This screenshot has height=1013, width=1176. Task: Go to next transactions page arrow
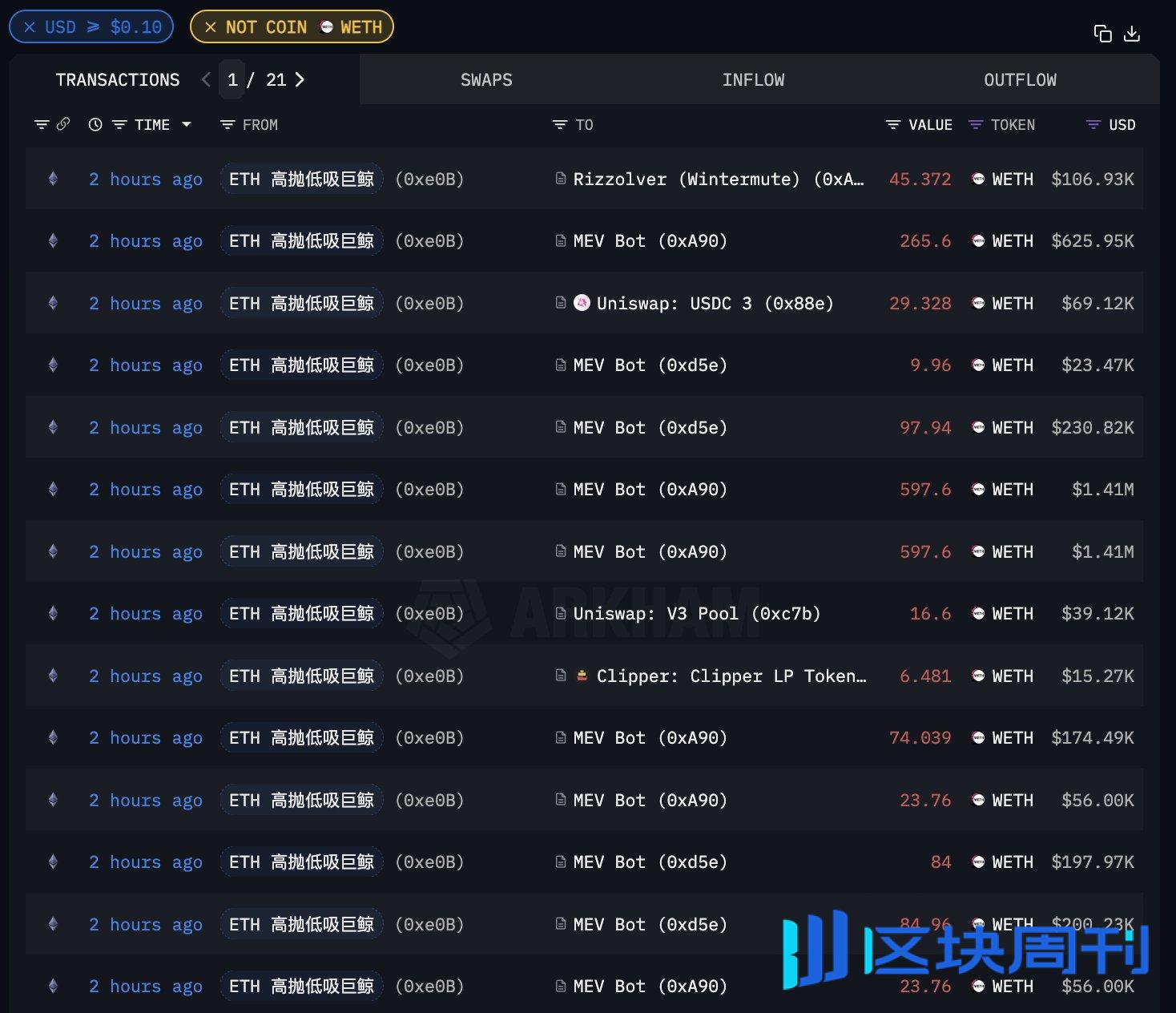pyautogui.click(x=300, y=79)
